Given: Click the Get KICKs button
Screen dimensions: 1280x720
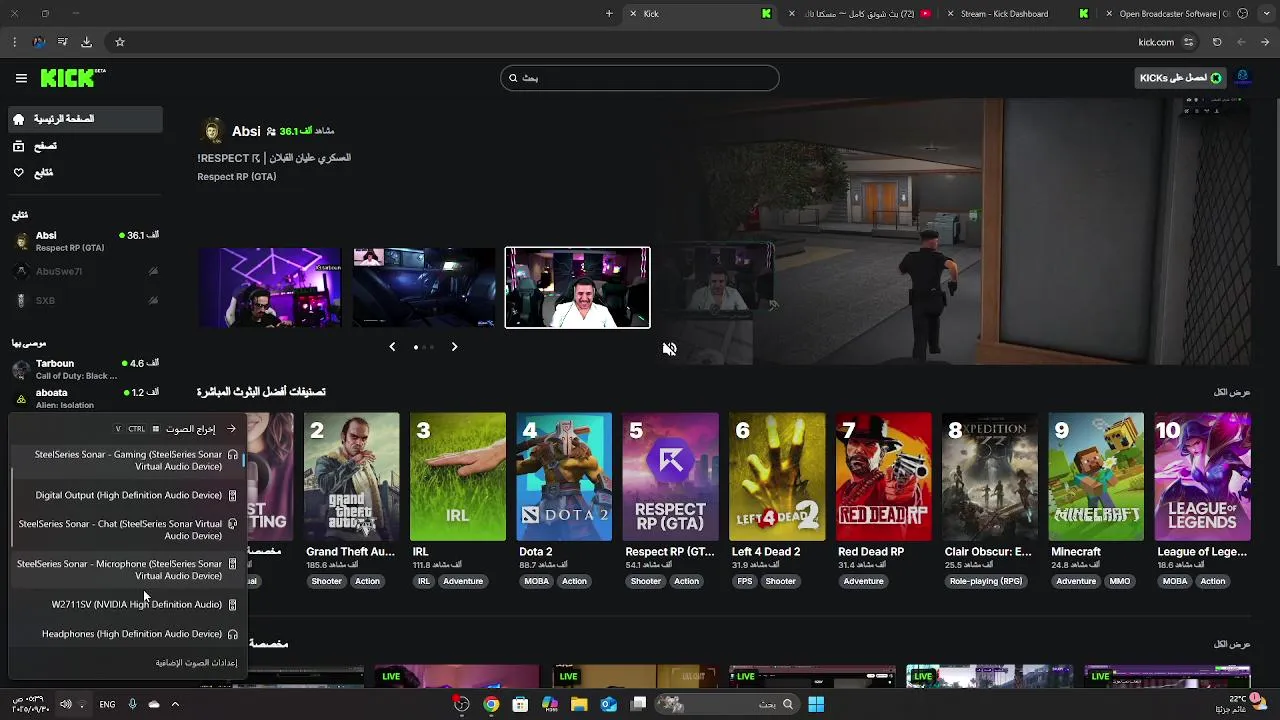Looking at the screenshot, I should point(1180,78).
